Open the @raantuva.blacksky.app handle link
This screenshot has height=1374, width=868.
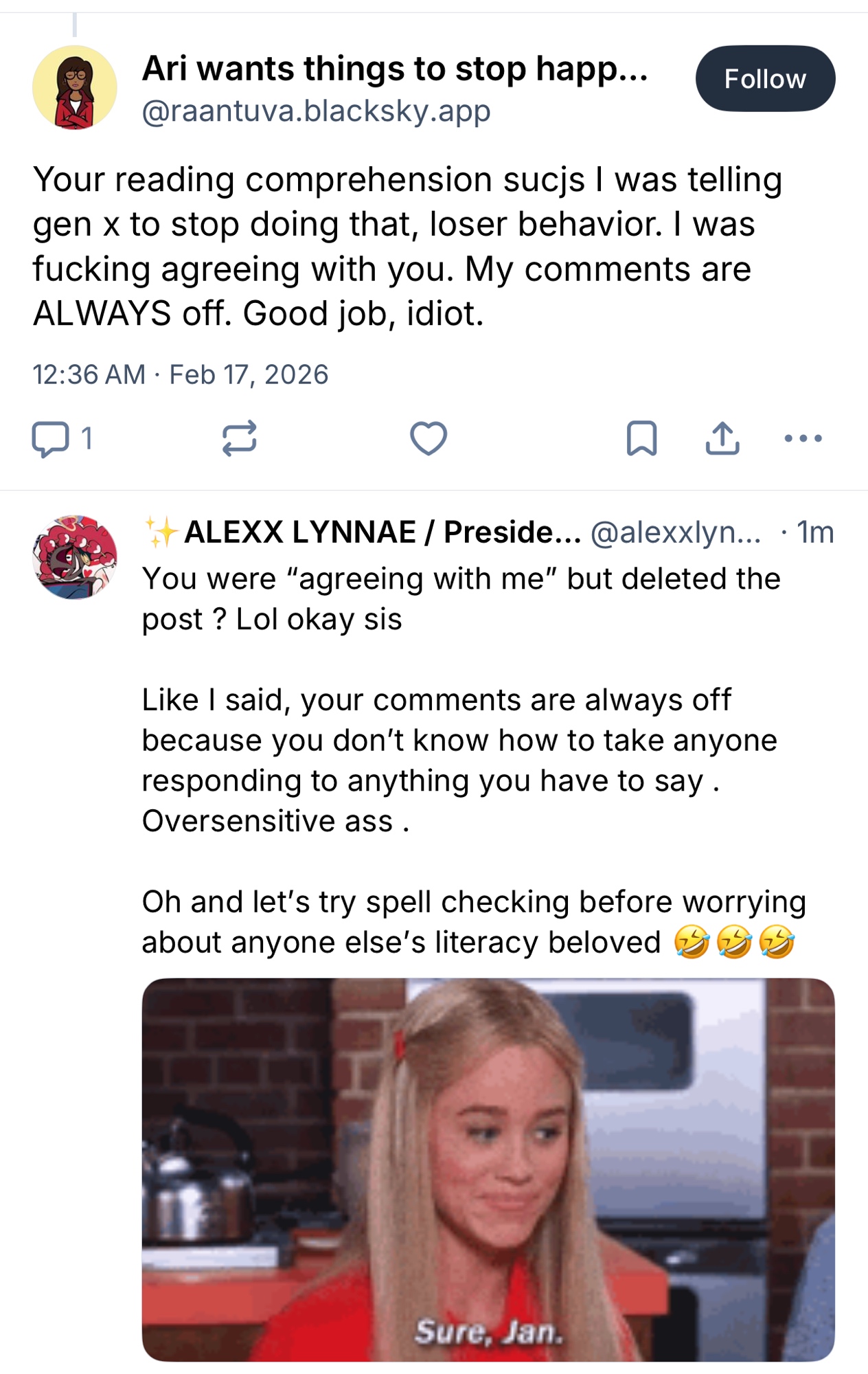pos(316,111)
